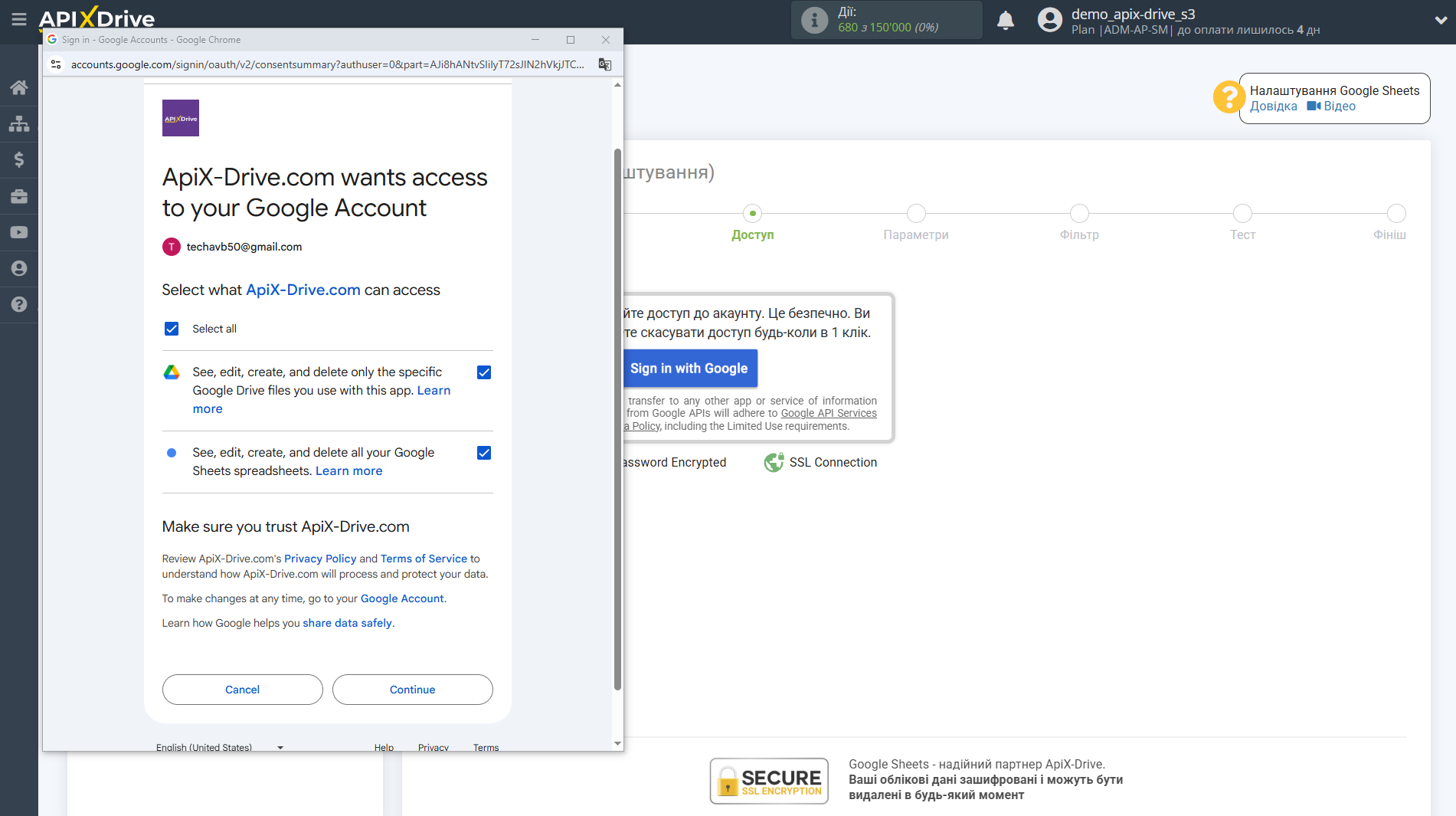Screen dimensions: 1456x816
Task: Click the site information icon in address bar
Action: pos(56,64)
